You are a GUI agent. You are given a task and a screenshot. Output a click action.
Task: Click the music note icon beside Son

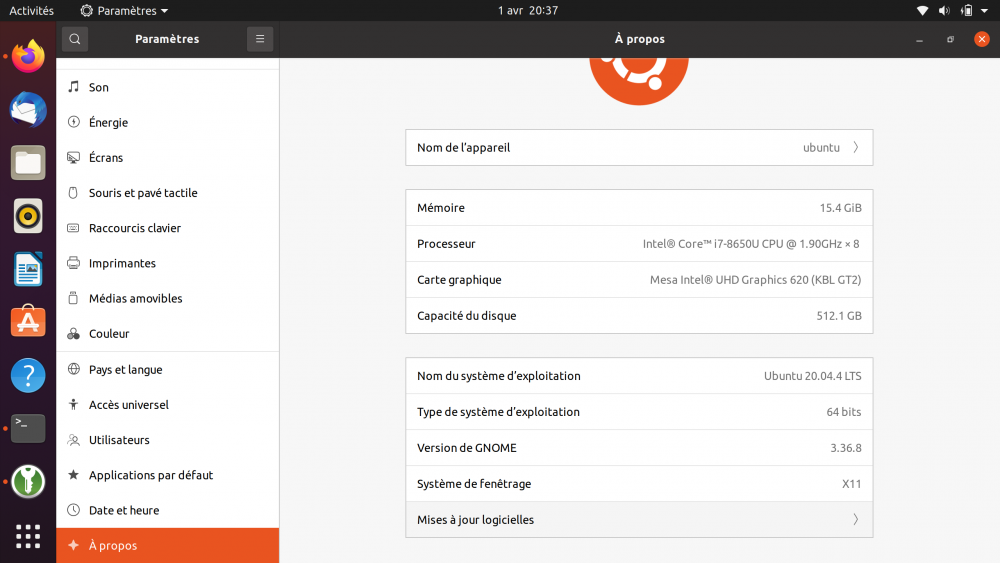click(73, 87)
